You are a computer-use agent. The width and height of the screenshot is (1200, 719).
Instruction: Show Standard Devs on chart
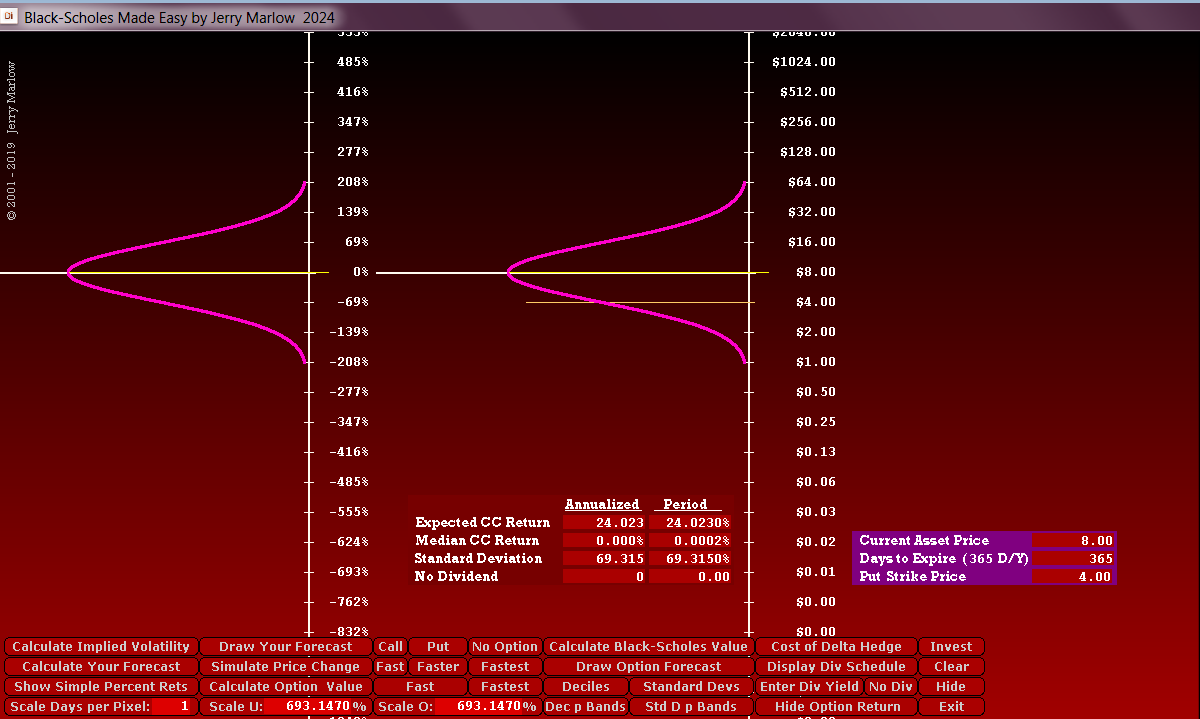[692, 687]
